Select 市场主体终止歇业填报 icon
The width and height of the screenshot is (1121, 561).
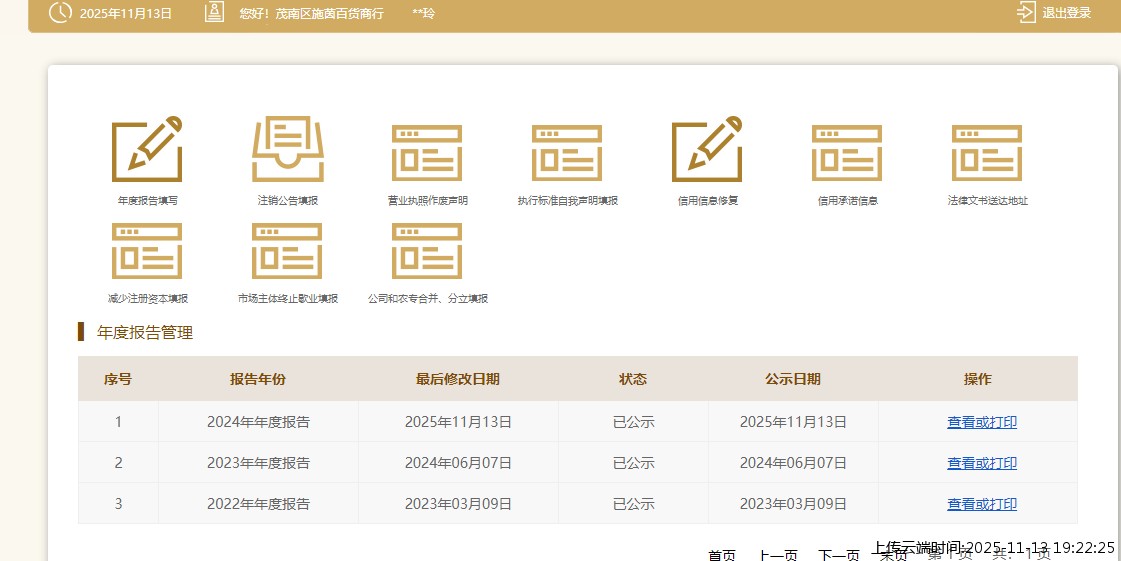[287, 250]
